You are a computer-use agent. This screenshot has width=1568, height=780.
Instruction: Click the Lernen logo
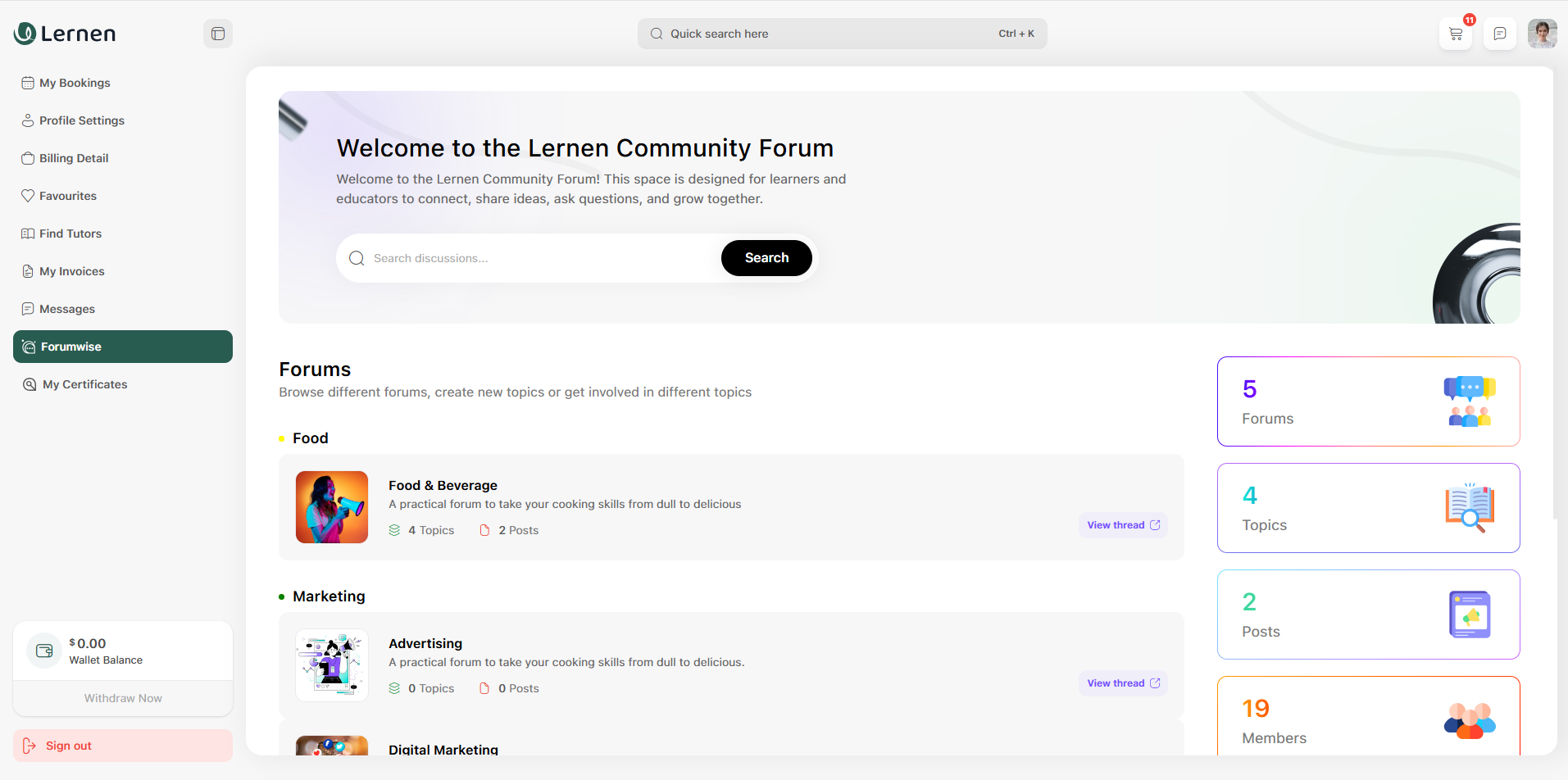(64, 33)
